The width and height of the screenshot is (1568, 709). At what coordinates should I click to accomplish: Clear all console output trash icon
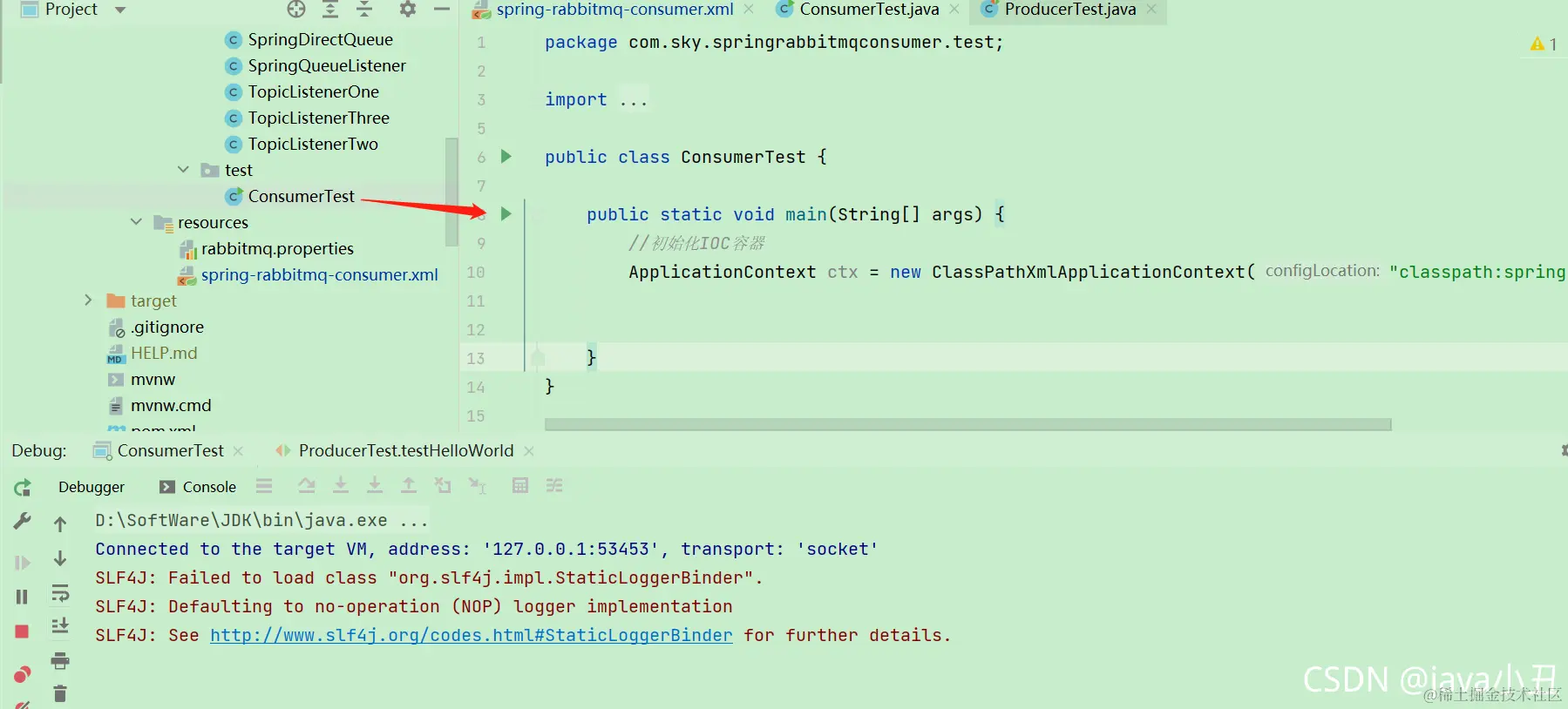point(60,693)
